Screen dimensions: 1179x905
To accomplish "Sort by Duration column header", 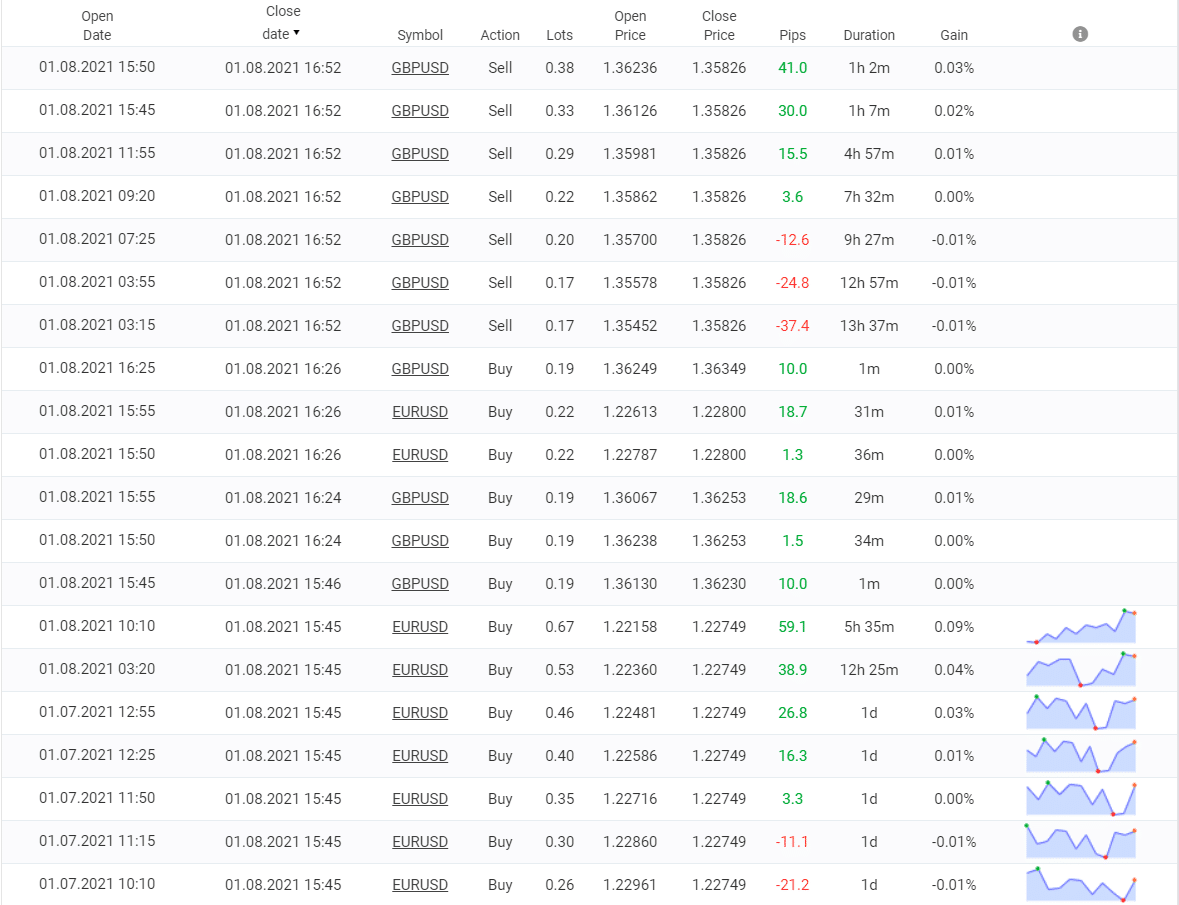I will click(x=869, y=35).
